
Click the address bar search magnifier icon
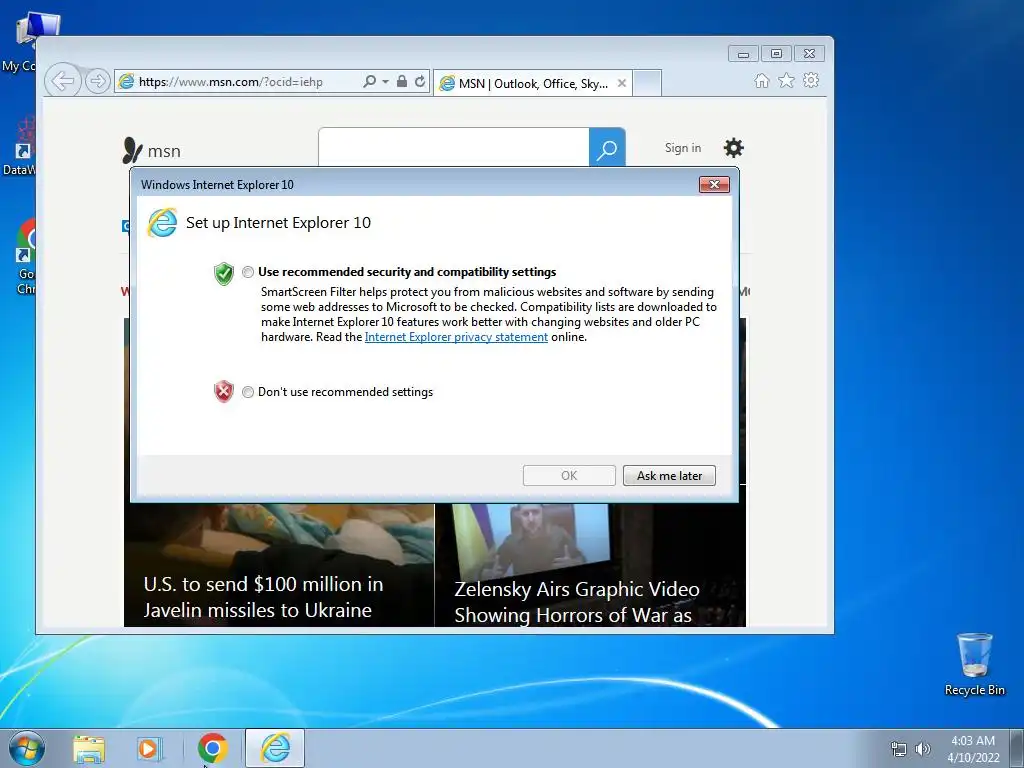click(370, 81)
